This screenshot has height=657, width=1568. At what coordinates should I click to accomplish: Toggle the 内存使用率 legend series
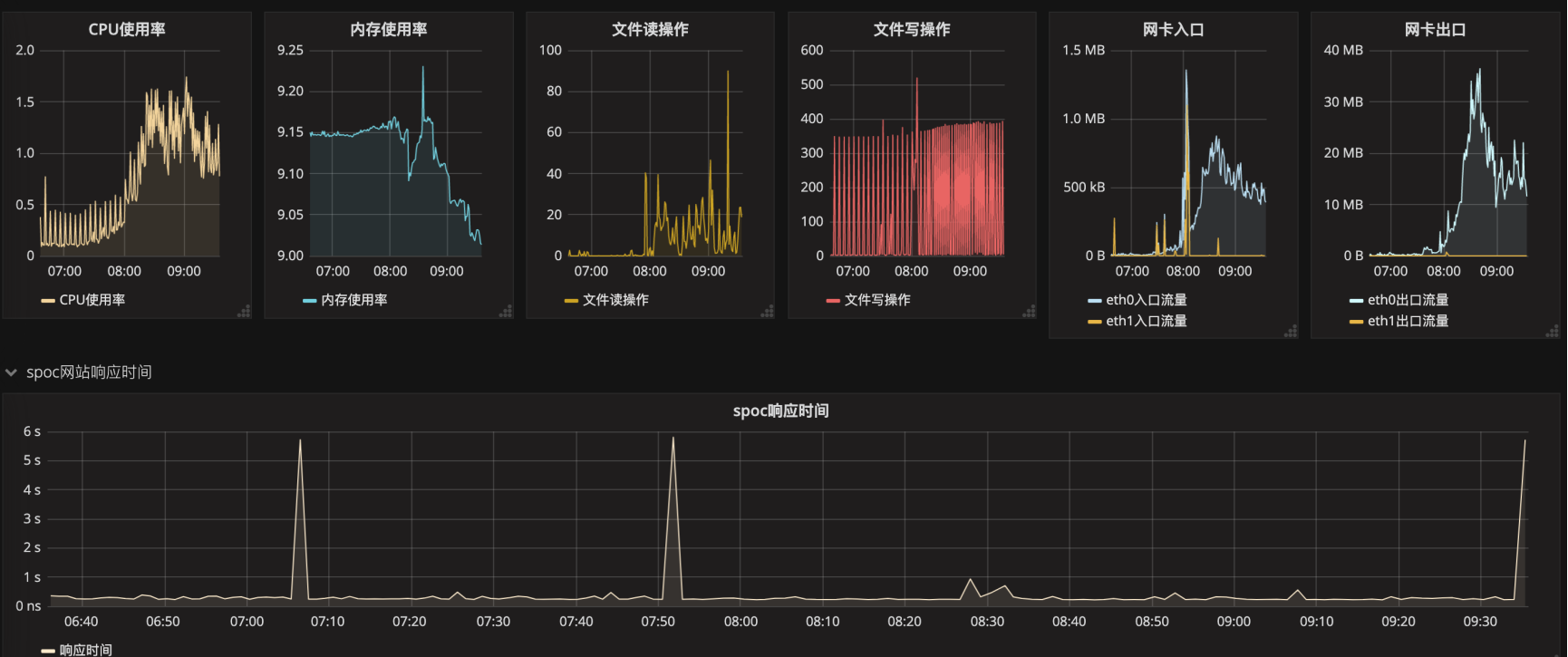tap(354, 299)
